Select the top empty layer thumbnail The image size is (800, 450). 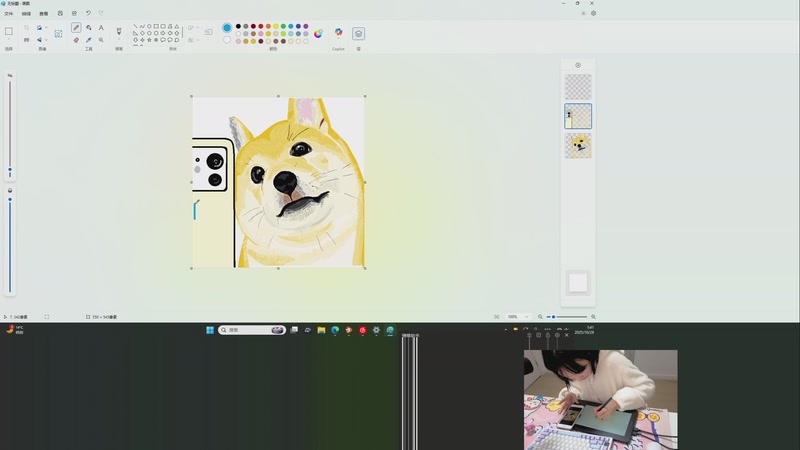coord(578,87)
